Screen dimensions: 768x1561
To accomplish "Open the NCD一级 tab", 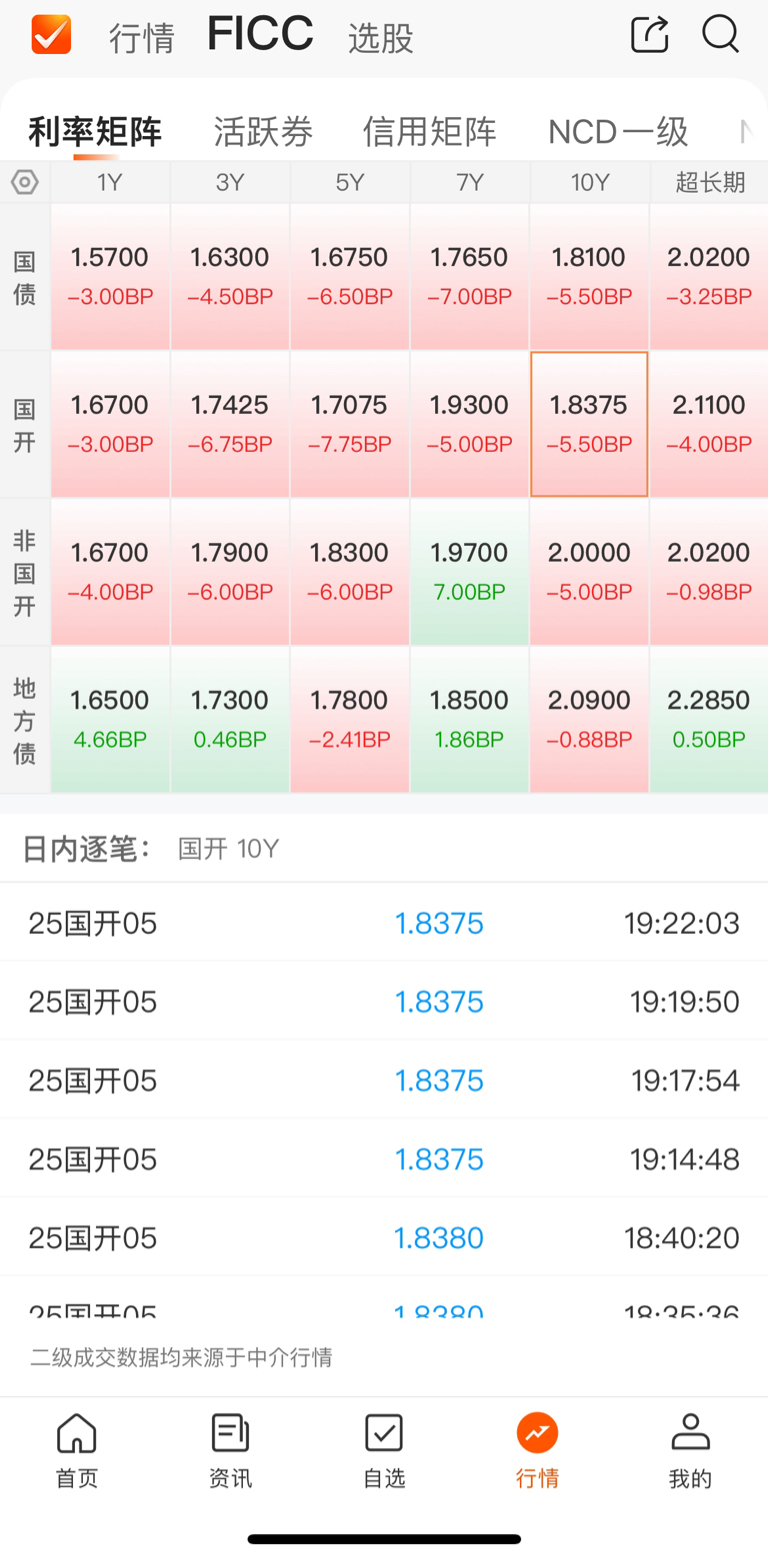I will click(618, 132).
